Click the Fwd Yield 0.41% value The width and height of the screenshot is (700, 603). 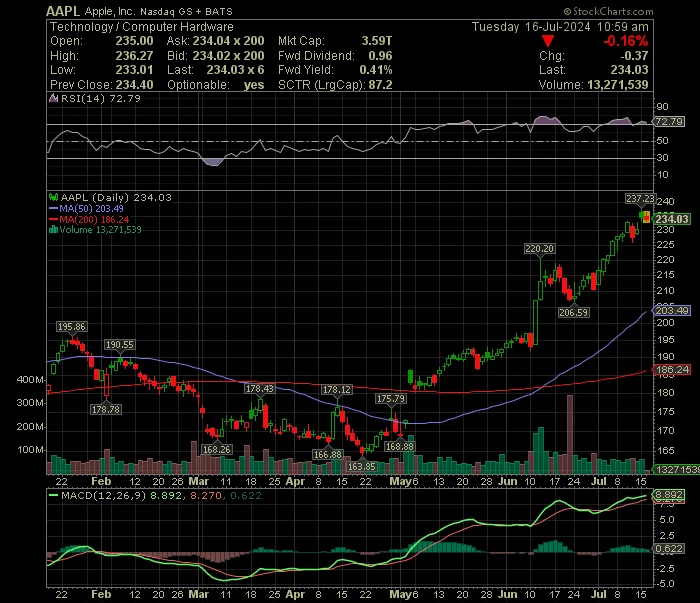tap(376, 70)
